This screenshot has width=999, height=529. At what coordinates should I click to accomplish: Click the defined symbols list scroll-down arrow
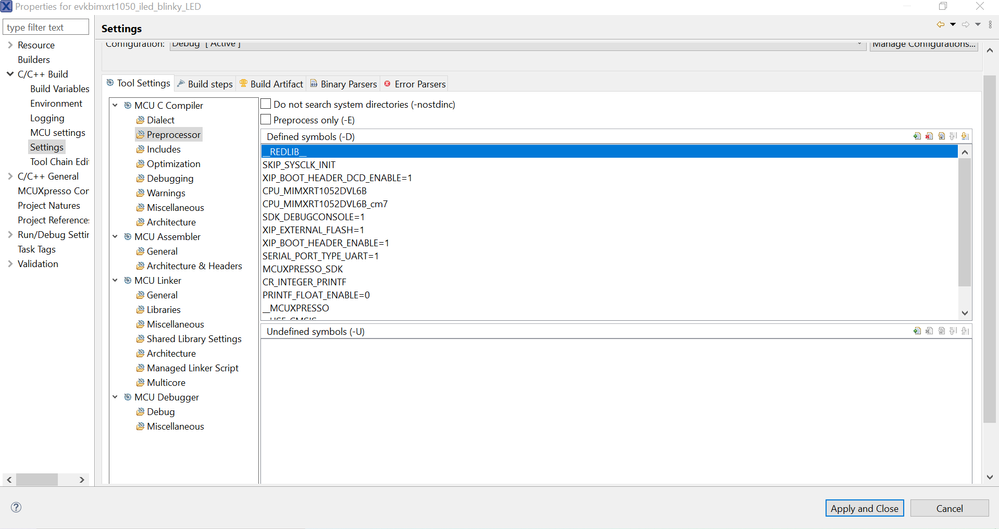965,313
